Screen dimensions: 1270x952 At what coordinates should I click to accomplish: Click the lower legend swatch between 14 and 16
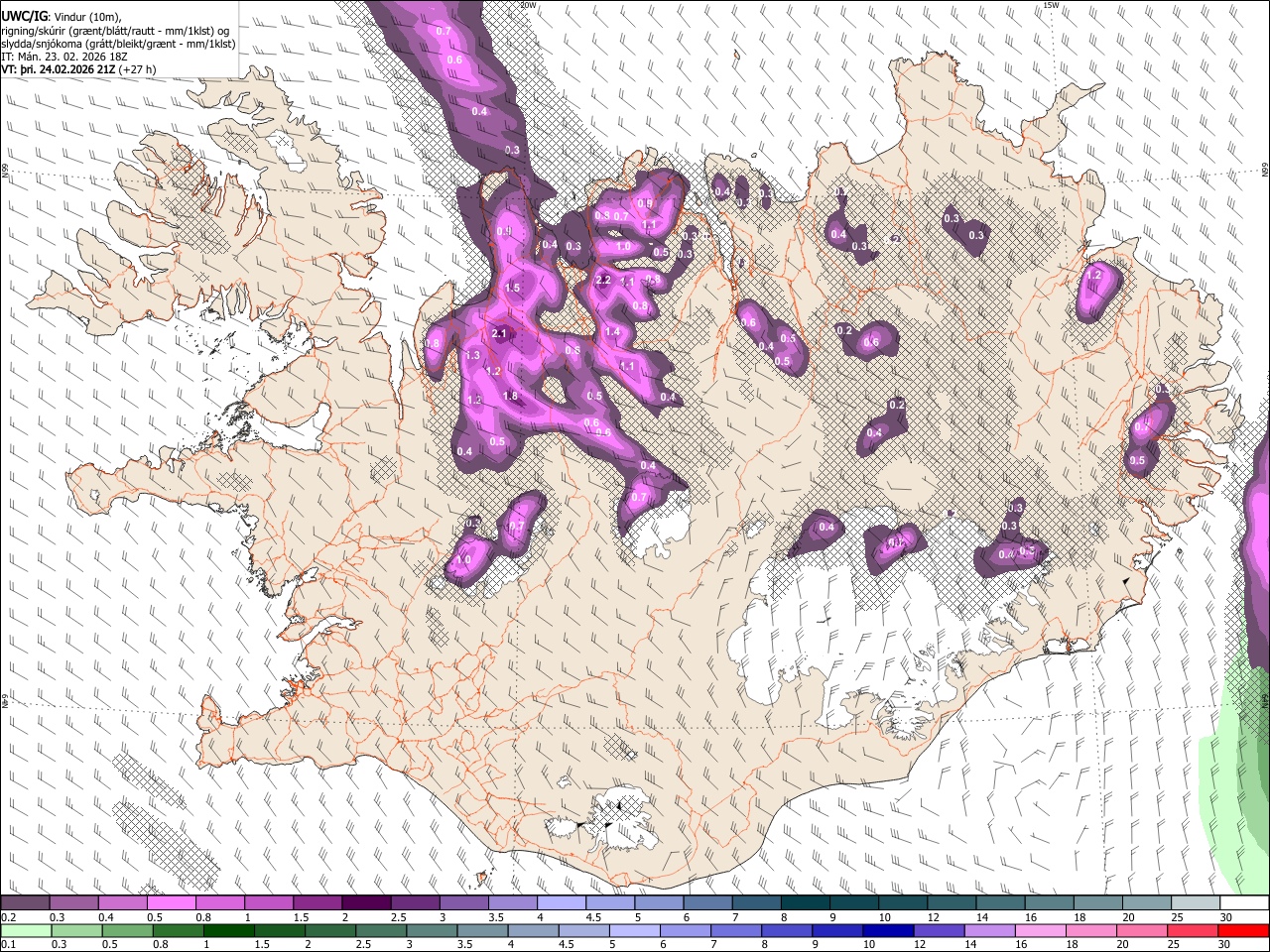click(x=990, y=930)
